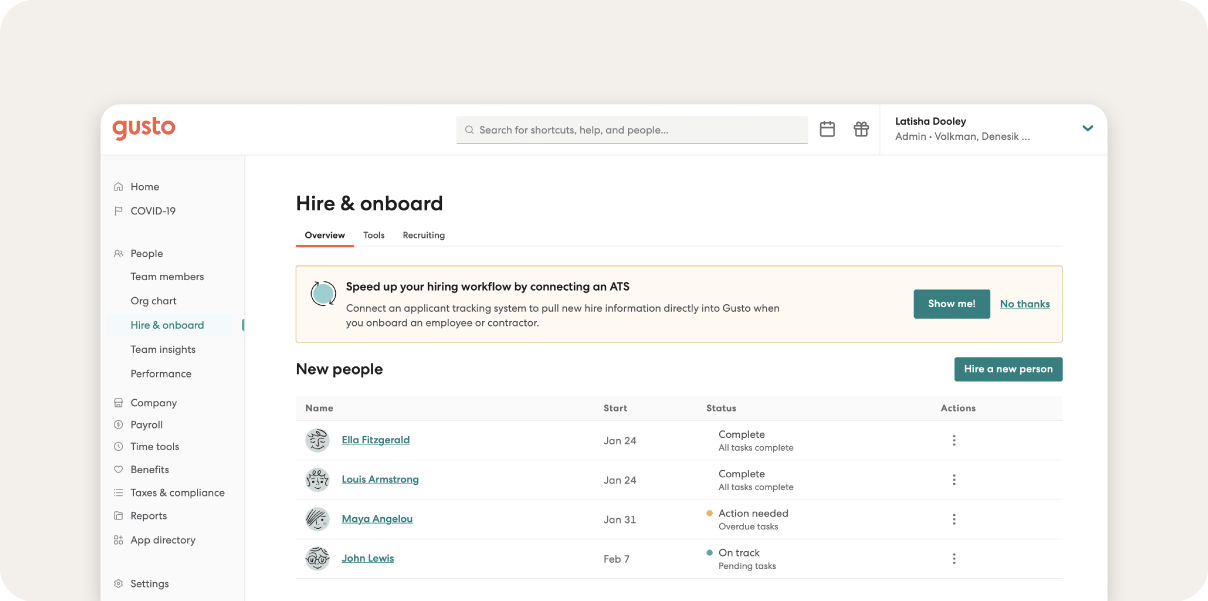Click the Latisha Dooley account name
The height and width of the screenshot is (601, 1208).
click(x=930, y=121)
